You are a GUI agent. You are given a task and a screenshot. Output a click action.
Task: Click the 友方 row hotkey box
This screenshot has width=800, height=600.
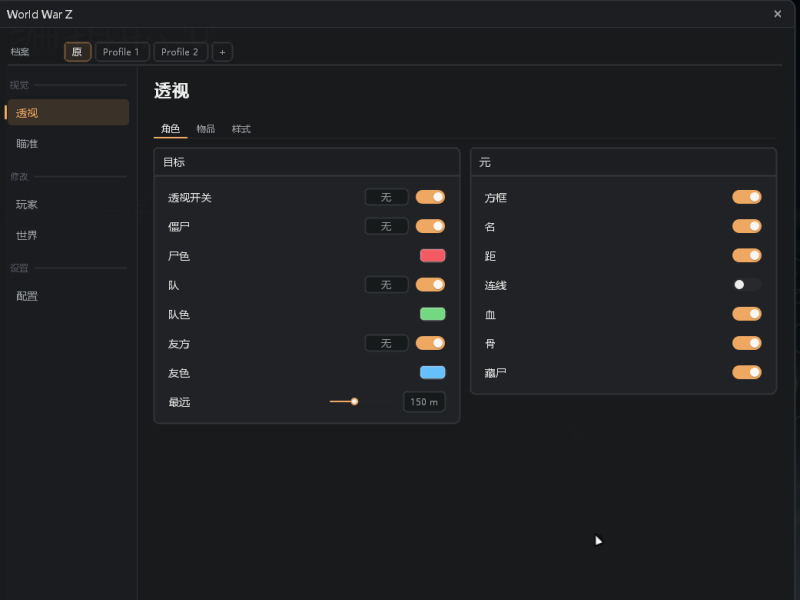tap(386, 343)
